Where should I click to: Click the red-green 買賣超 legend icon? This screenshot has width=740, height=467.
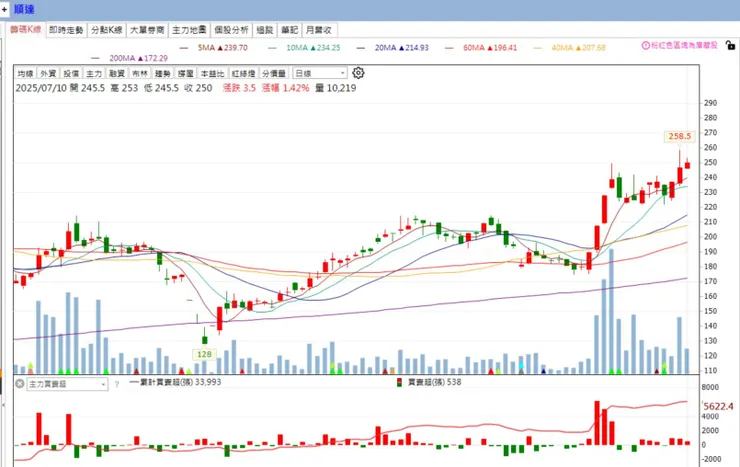click(399, 383)
